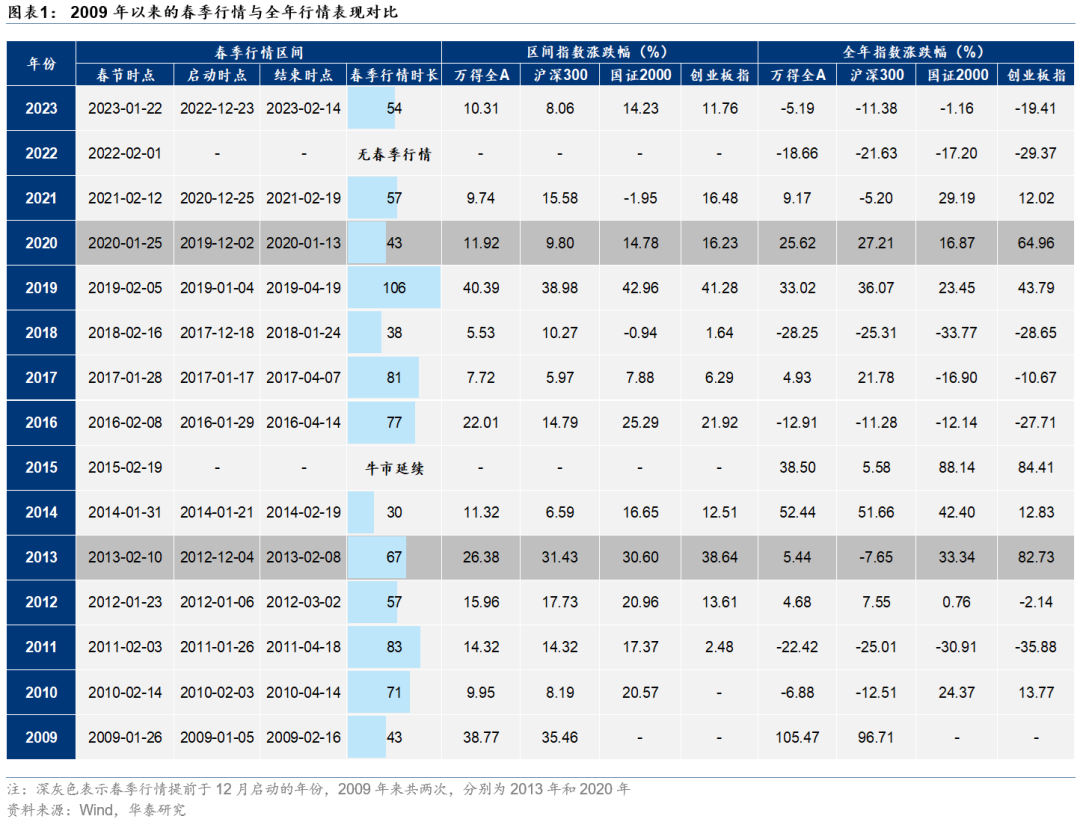
Task: Select the 2023 year row label
Action: tap(41, 108)
